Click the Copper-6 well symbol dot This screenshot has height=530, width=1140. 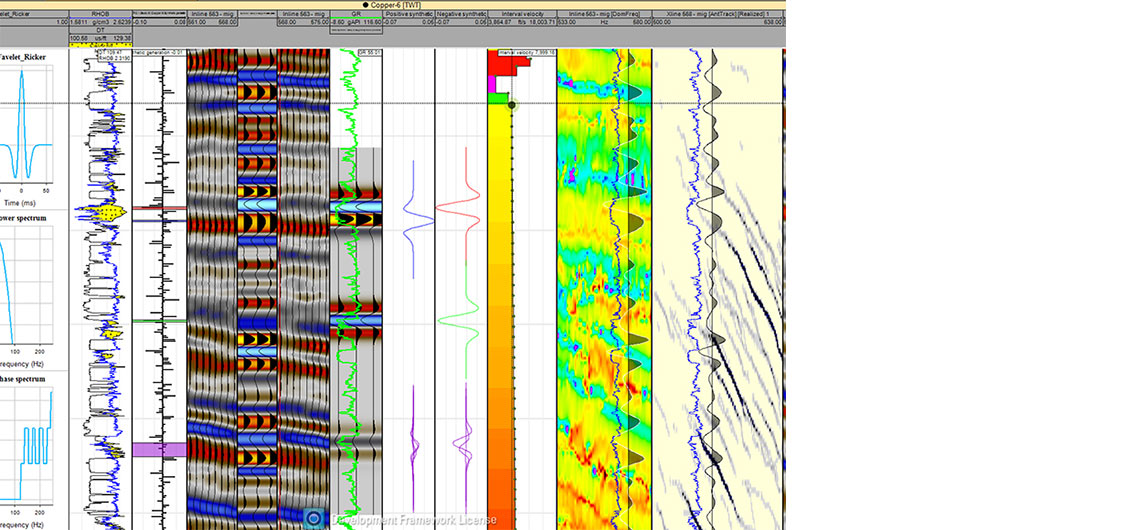click(366, 5)
